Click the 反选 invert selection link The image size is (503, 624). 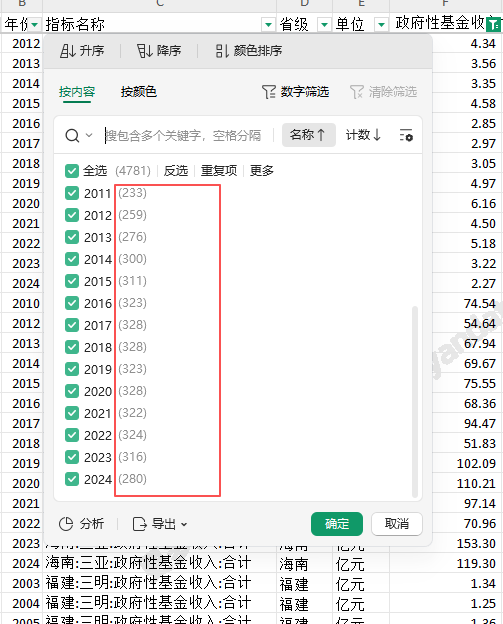tap(176, 171)
